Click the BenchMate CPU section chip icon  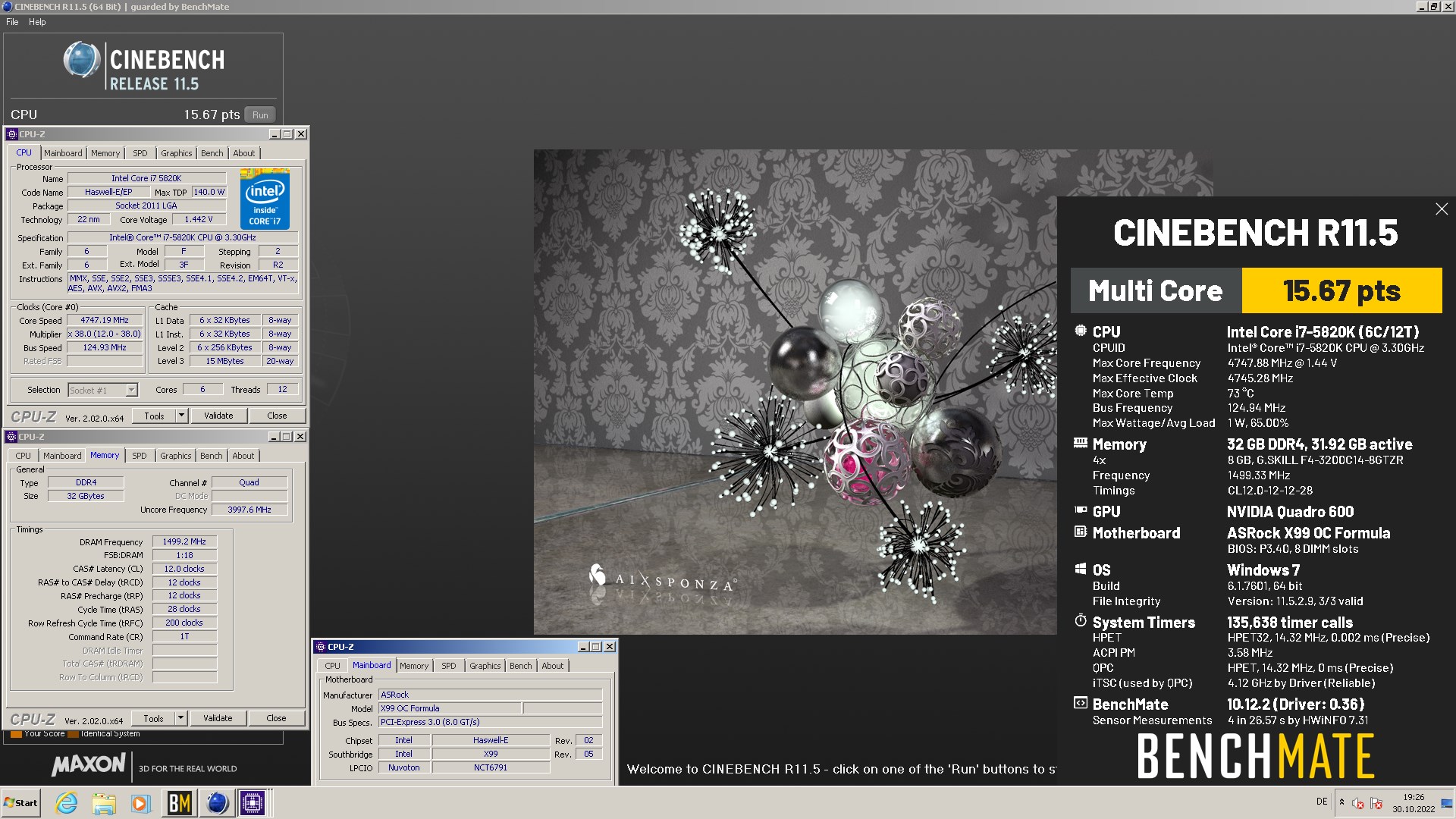point(1081,331)
